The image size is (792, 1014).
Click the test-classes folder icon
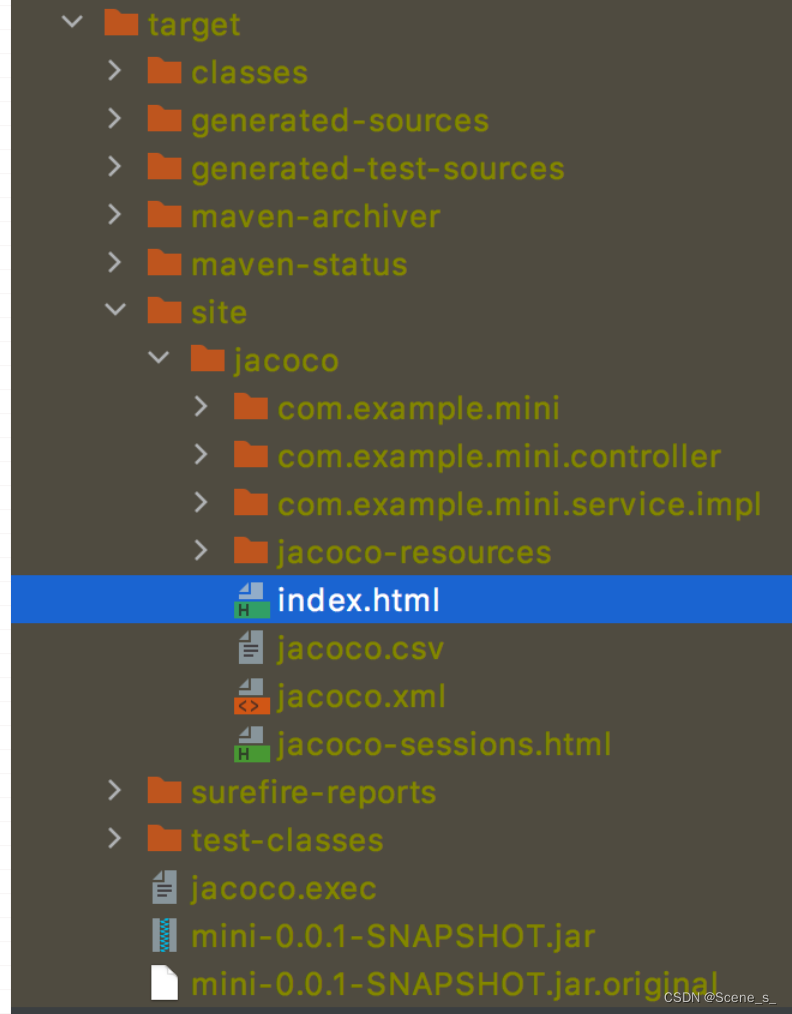(164, 837)
